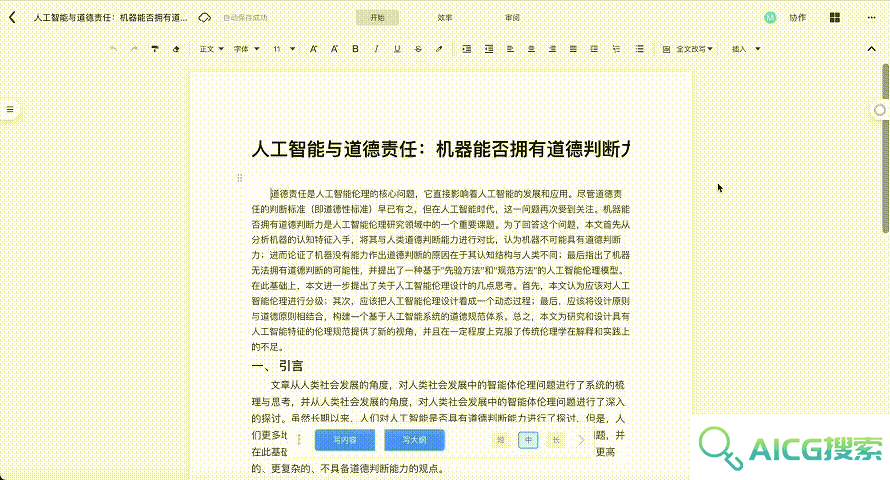Switch to the 效率 tab

[445, 18]
